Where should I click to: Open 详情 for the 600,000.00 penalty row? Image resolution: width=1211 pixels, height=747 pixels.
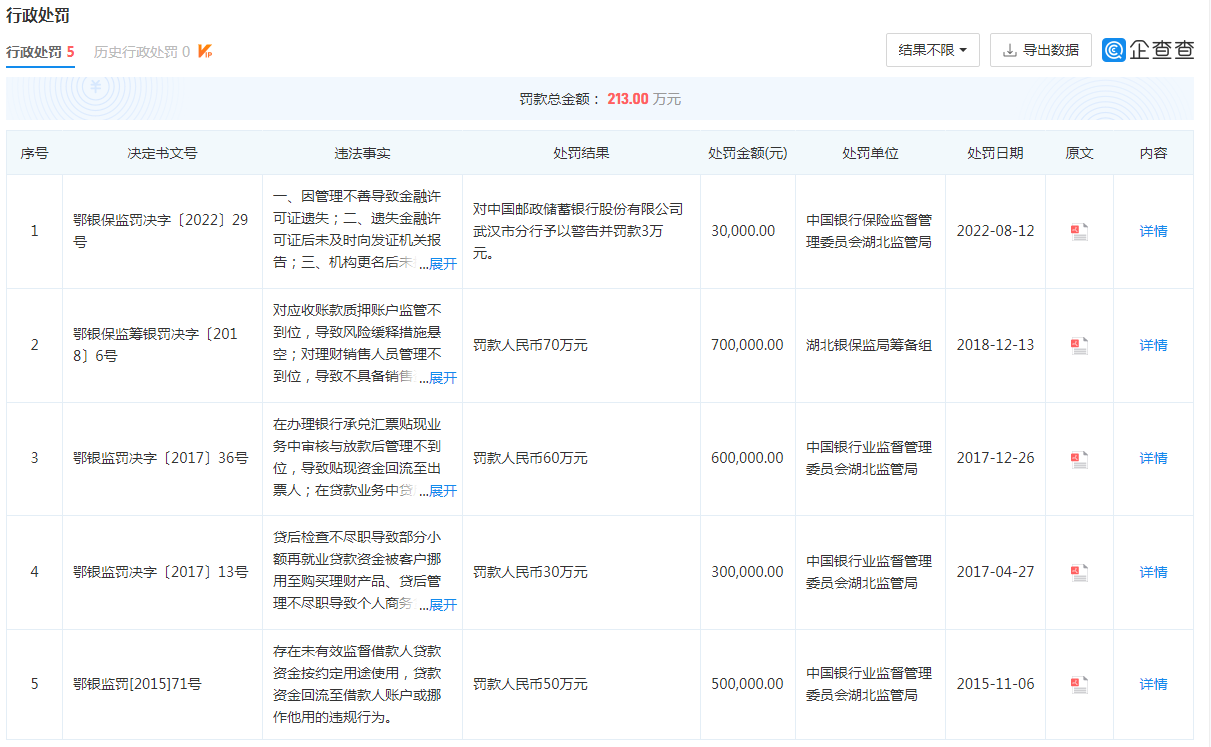pos(1153,459)
